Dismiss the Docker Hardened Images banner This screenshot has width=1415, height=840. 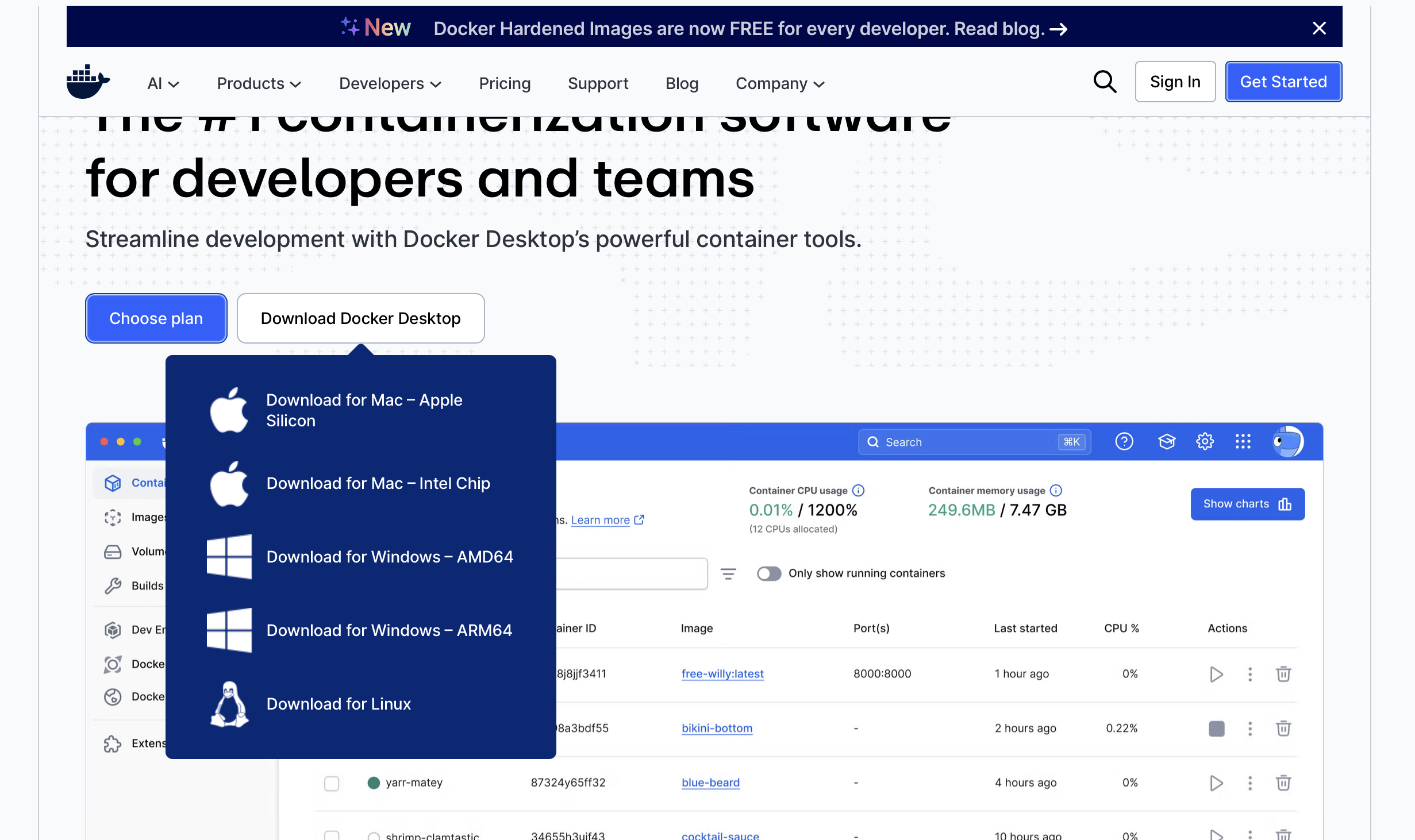1319,28
